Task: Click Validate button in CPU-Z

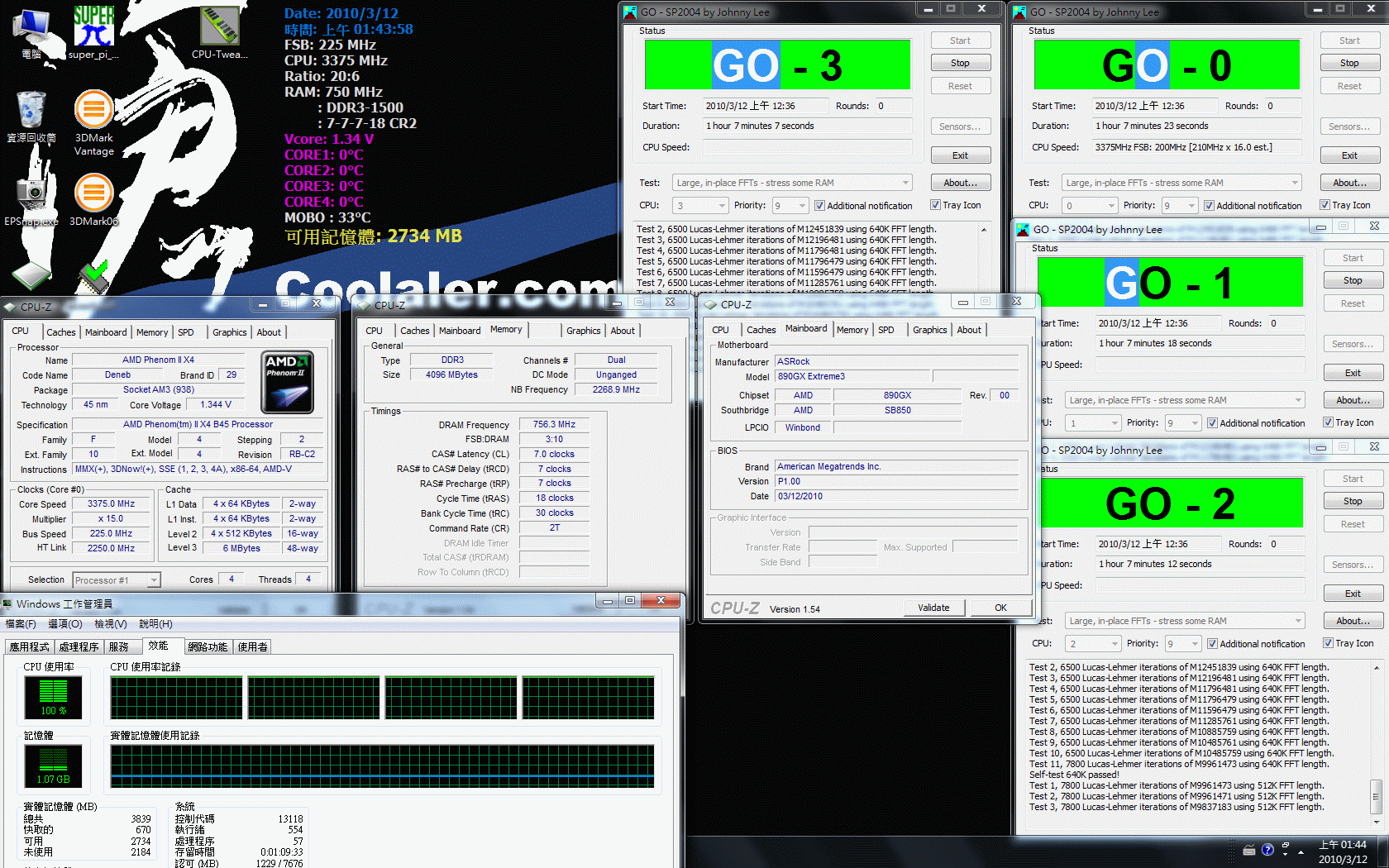Action: click(933, 608)
